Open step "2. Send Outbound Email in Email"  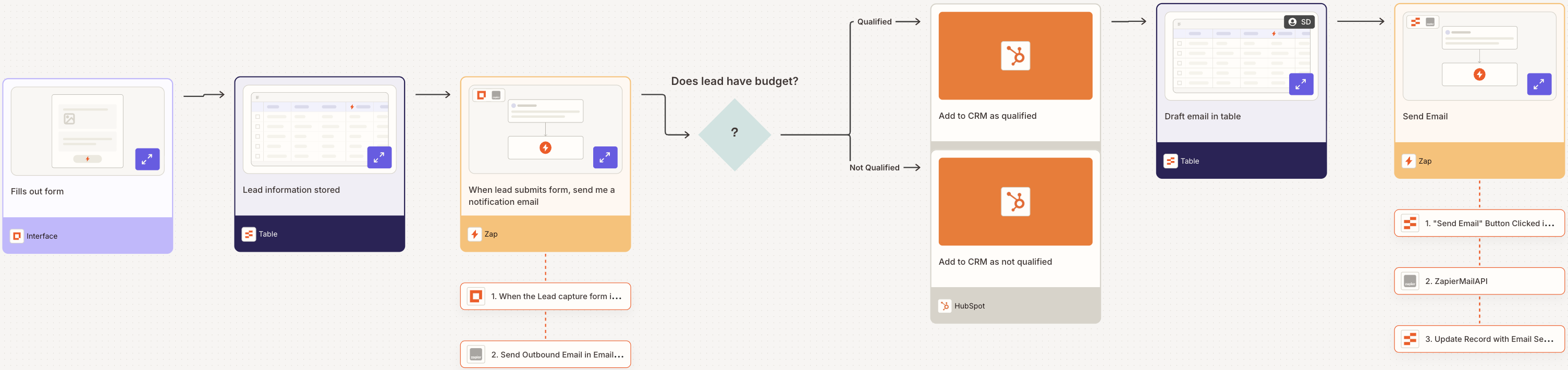[545, 354]
